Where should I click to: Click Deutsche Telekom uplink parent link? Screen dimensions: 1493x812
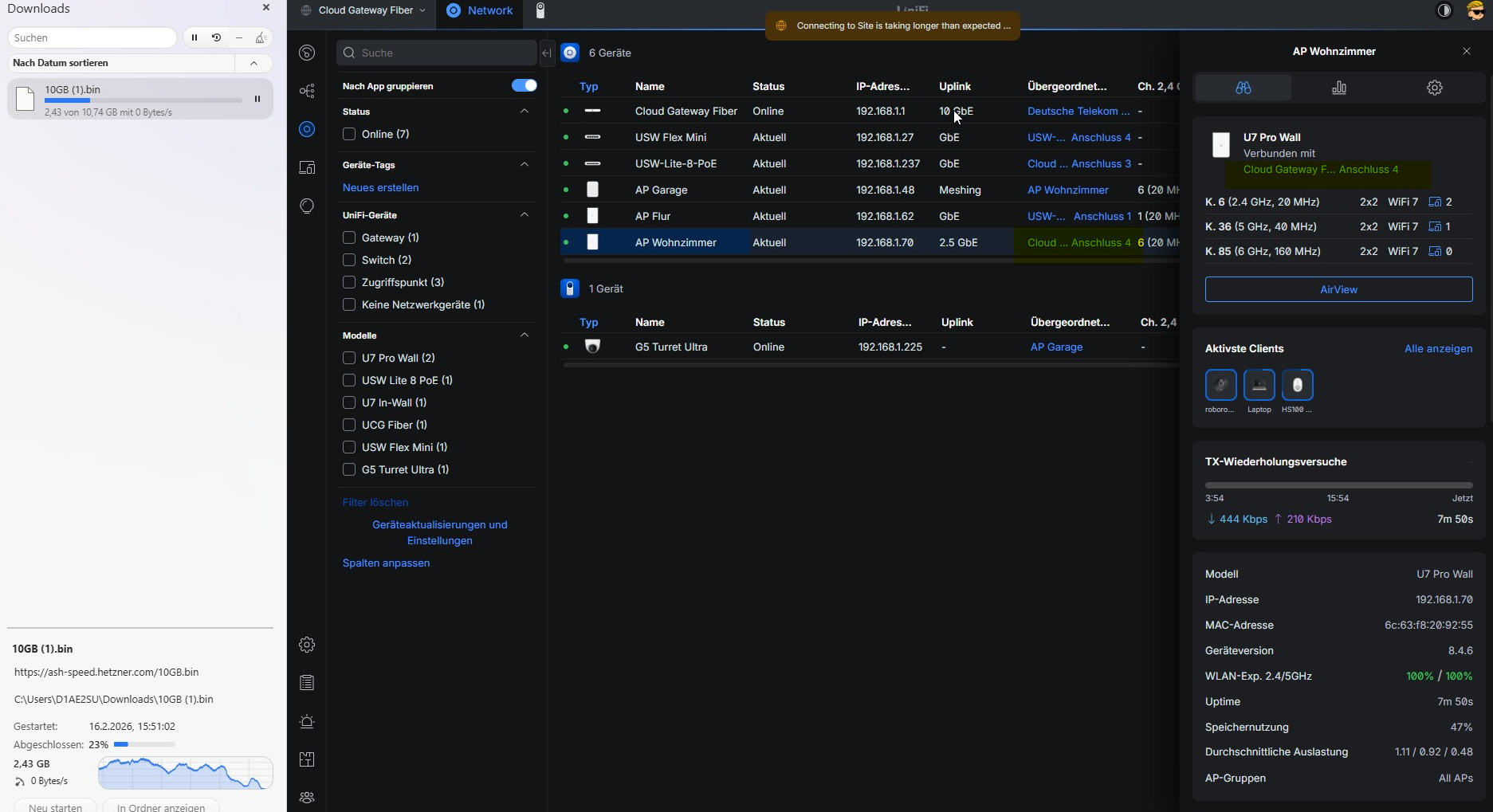[x=1078, y=111]
